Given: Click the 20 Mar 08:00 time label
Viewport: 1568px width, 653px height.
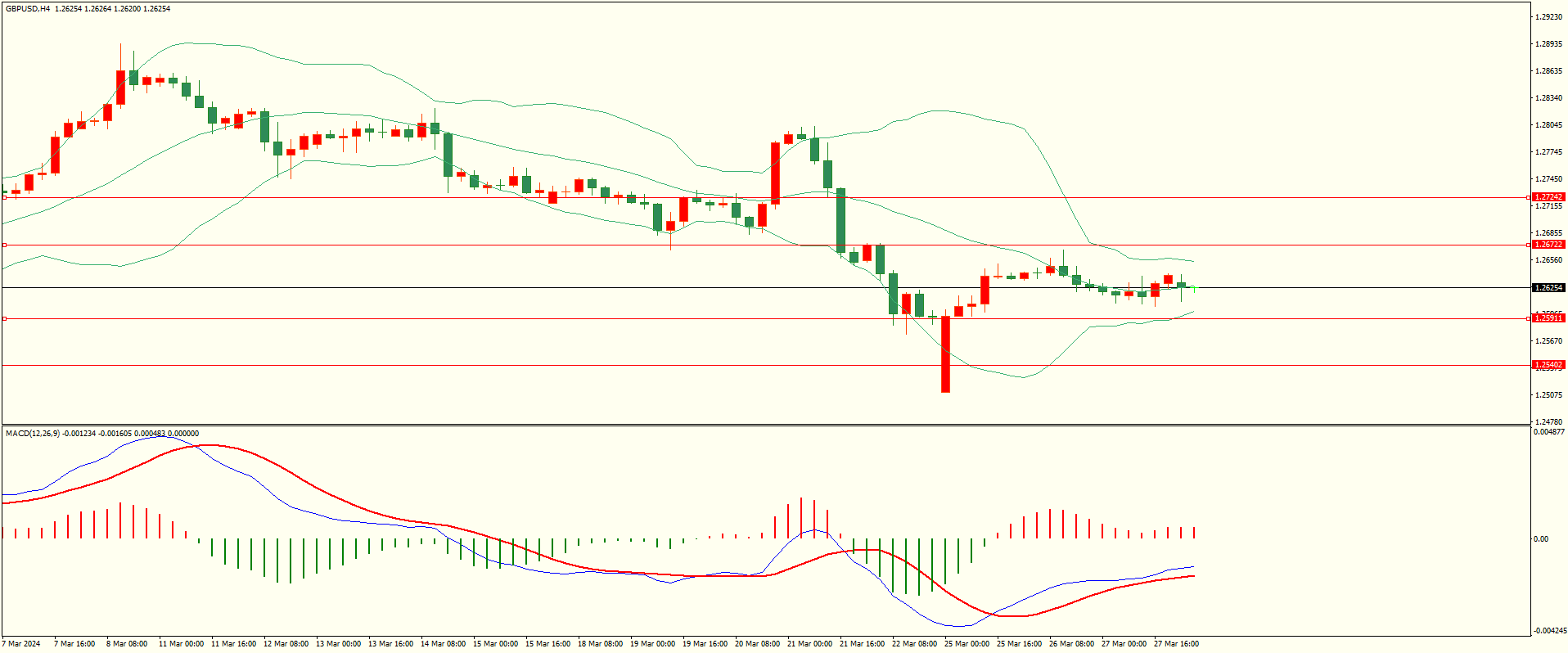Looking at the screenshot, I should pyautogui.click(x=757, y=644).
